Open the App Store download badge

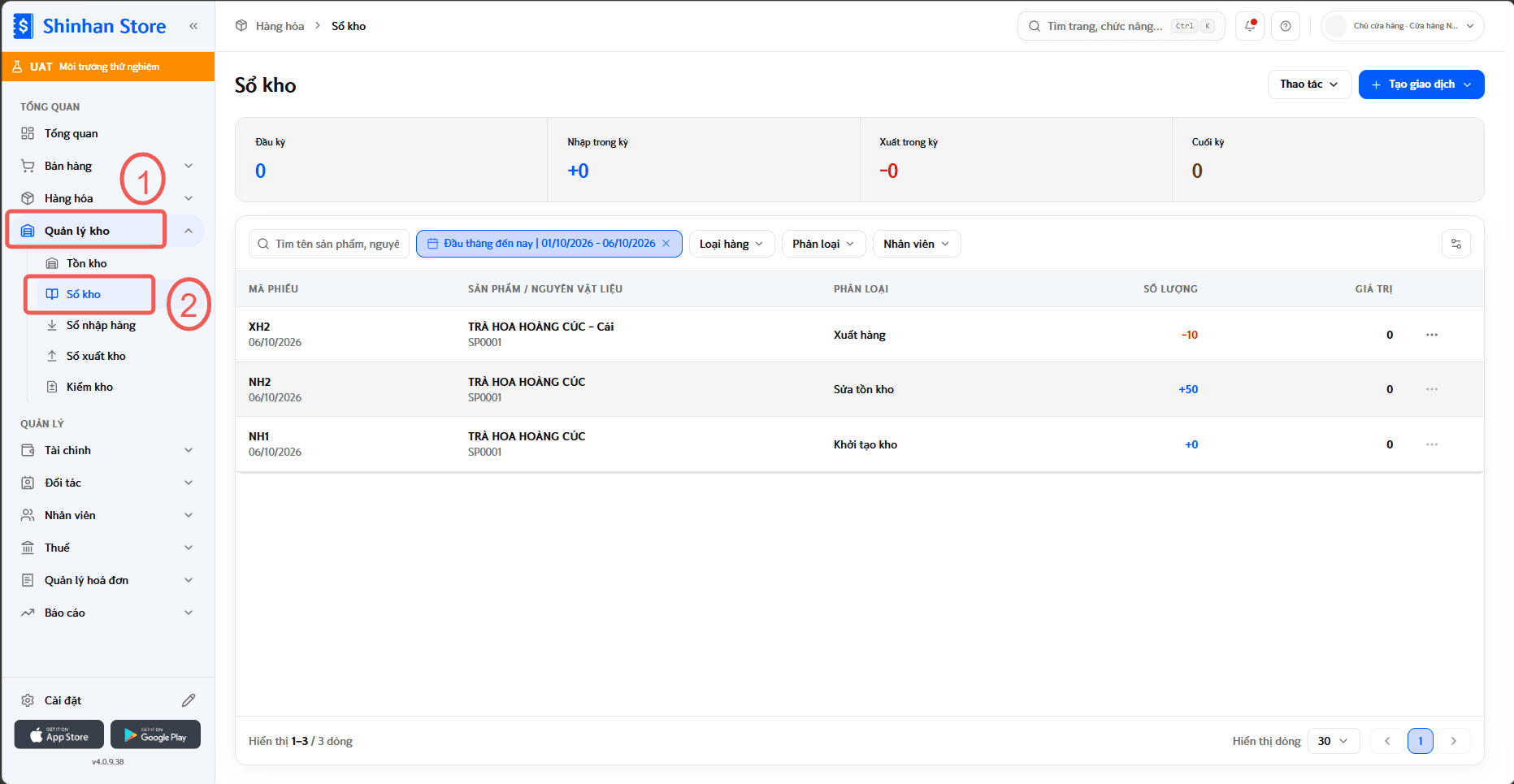[x=59, y=734]
